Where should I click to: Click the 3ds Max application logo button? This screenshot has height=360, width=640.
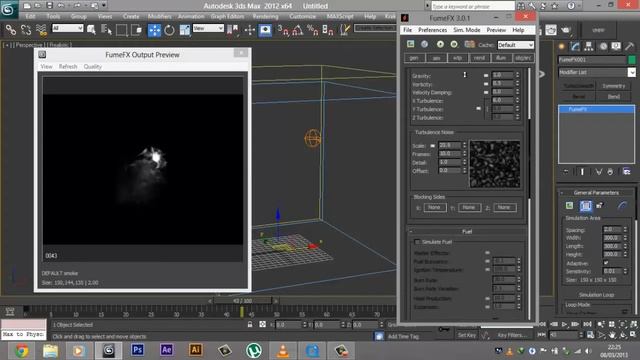8,9
